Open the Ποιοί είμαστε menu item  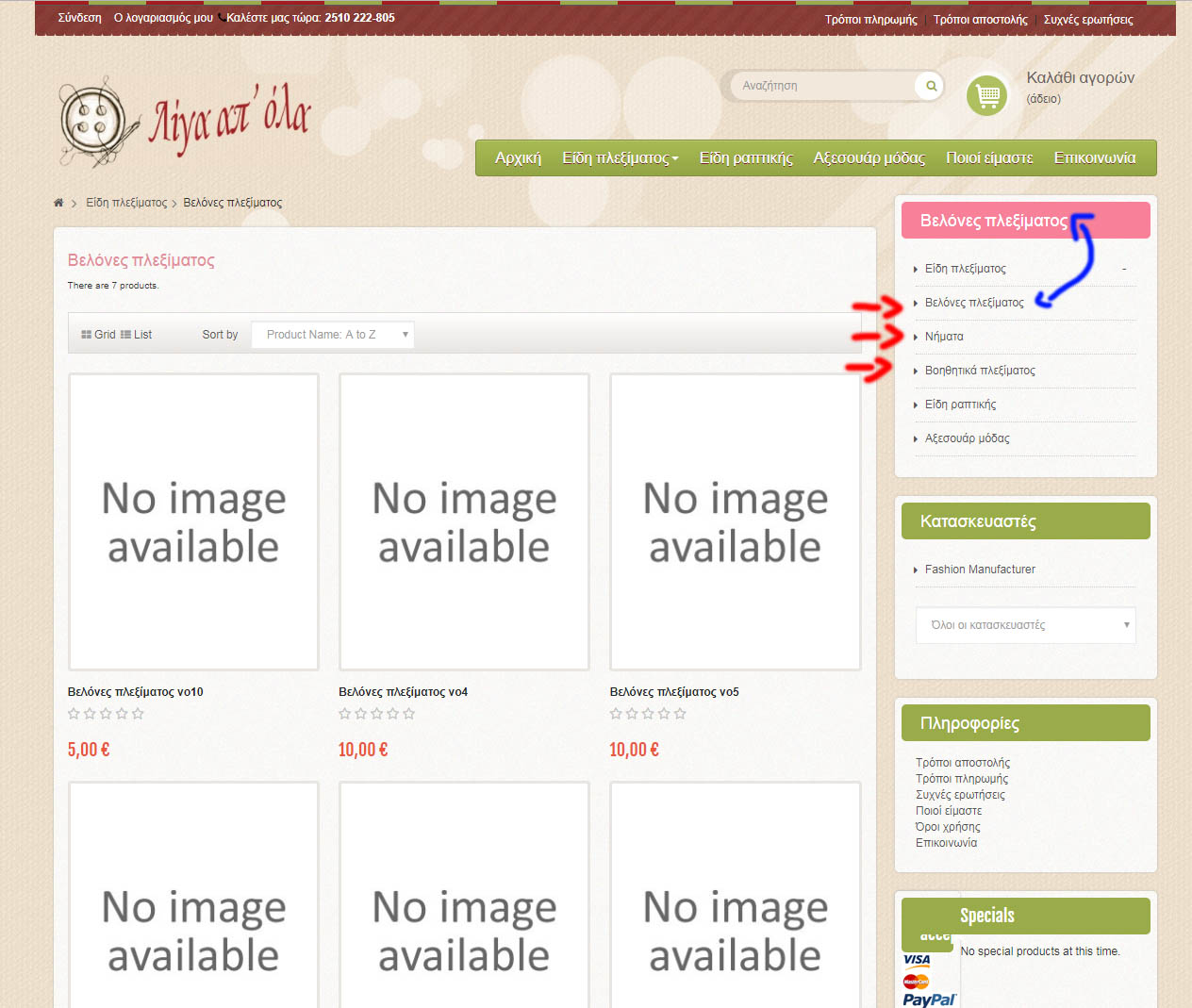coord(989,158)
